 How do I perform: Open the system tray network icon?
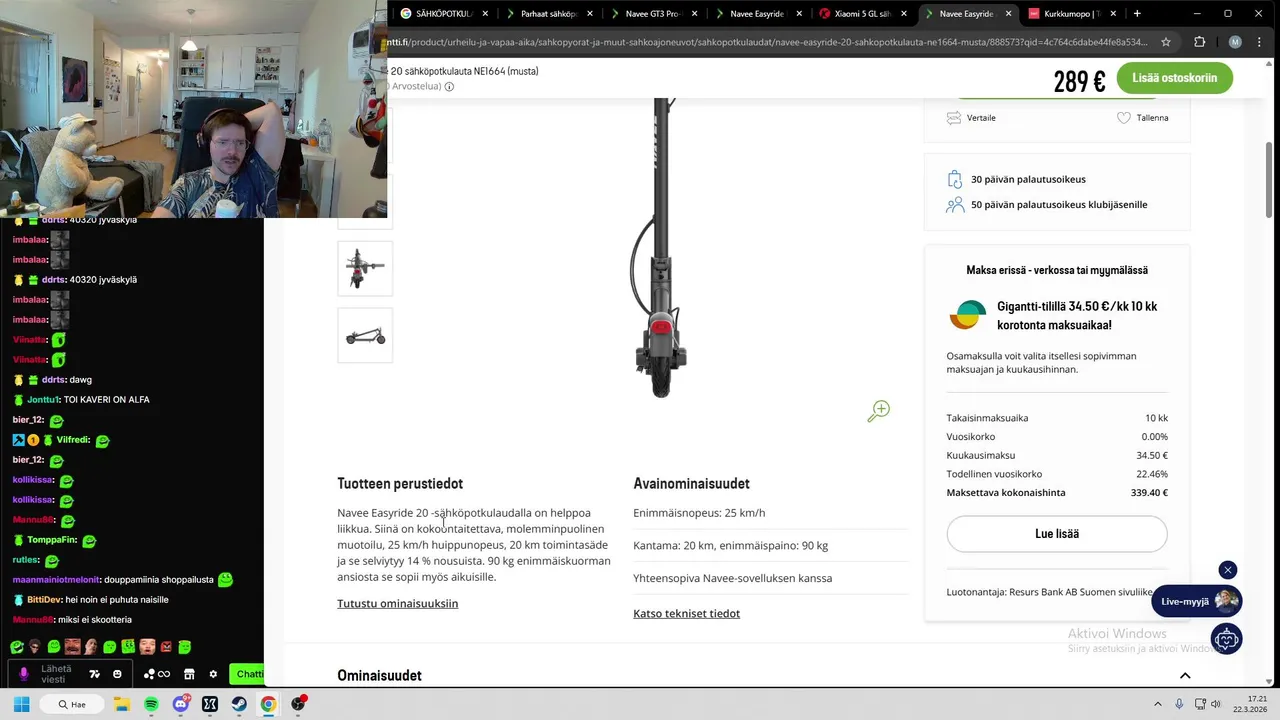(1198, 704)
